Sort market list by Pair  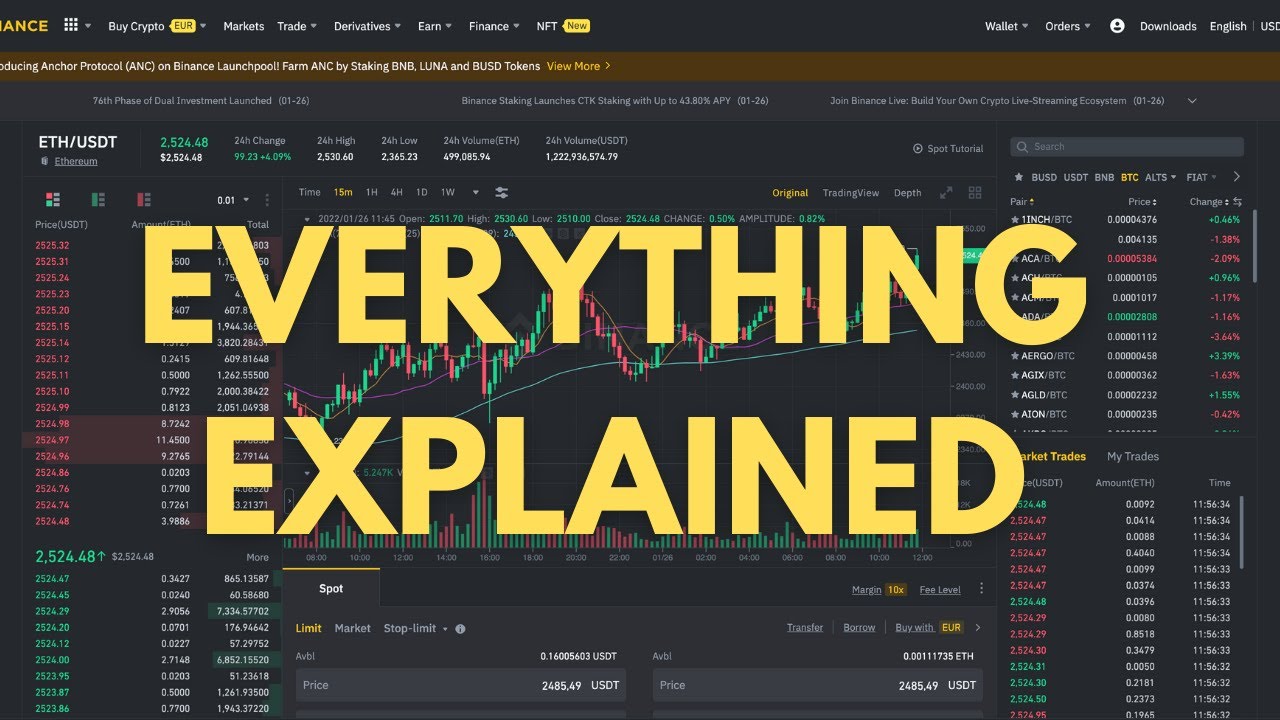tap(1020, 202)
